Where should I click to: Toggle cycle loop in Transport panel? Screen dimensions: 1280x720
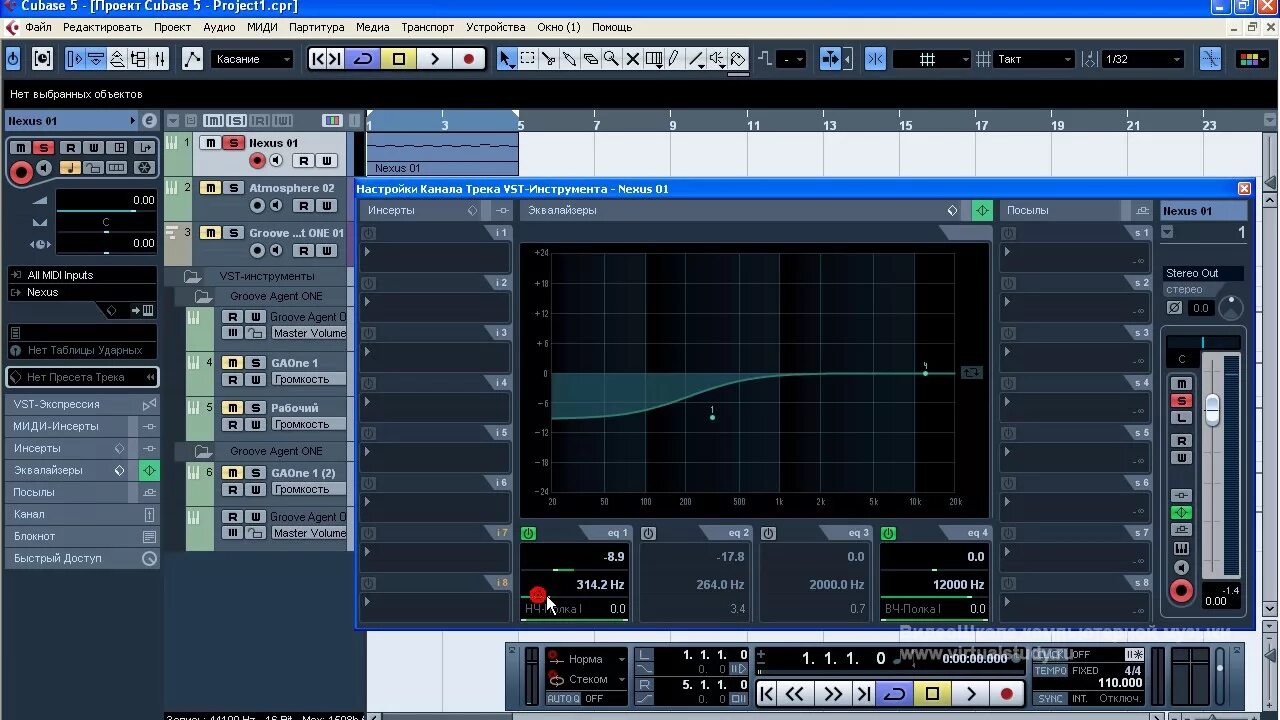[895, 693]
